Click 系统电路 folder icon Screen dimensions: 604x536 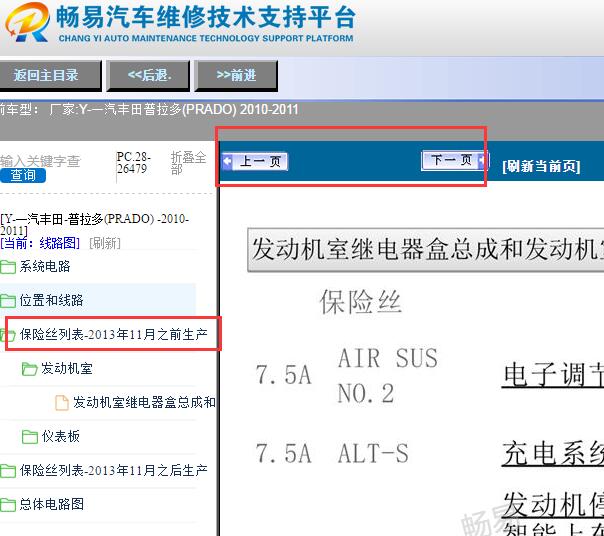pos(8,267)
